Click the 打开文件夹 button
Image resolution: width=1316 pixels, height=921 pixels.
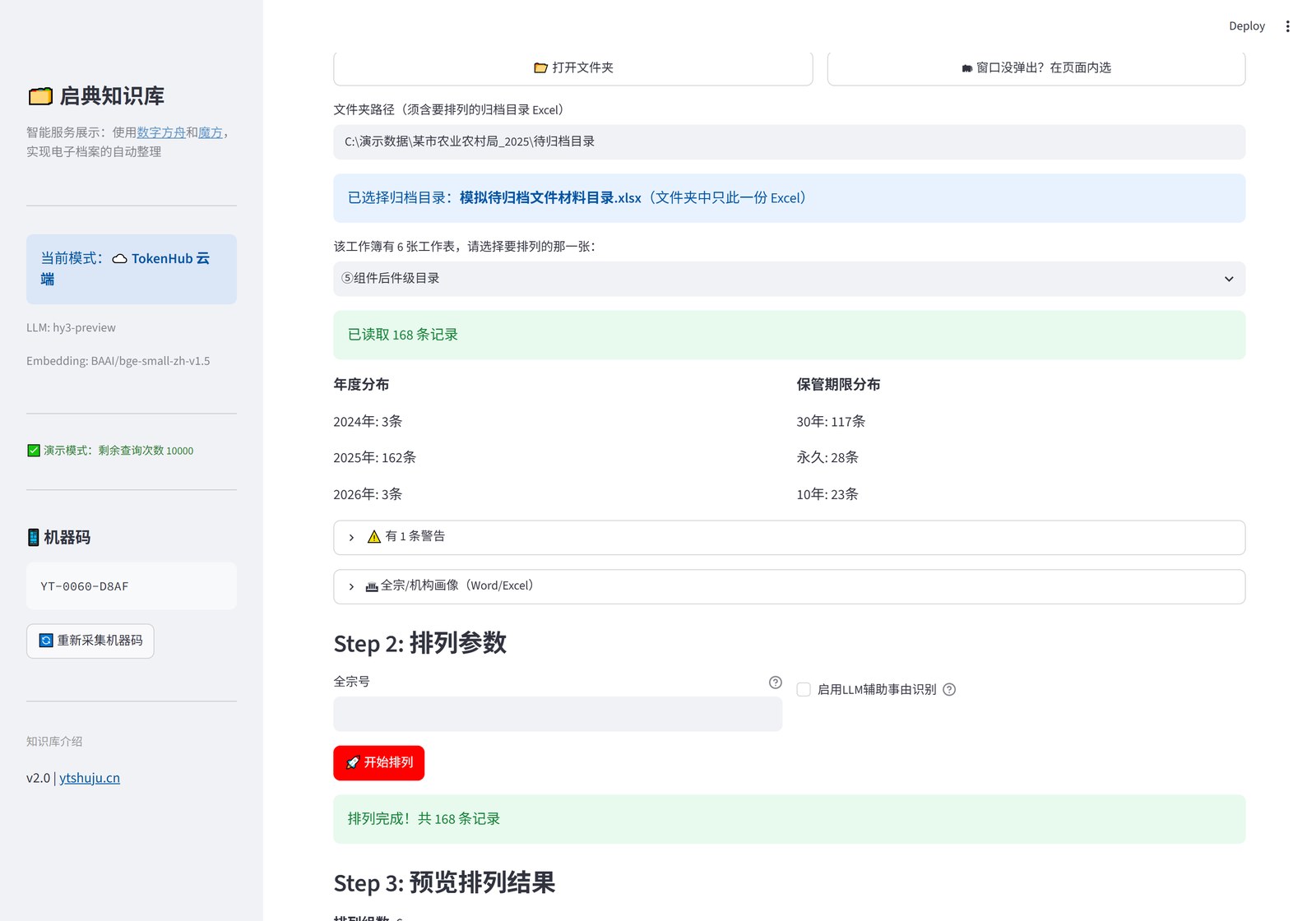point(573,68)
